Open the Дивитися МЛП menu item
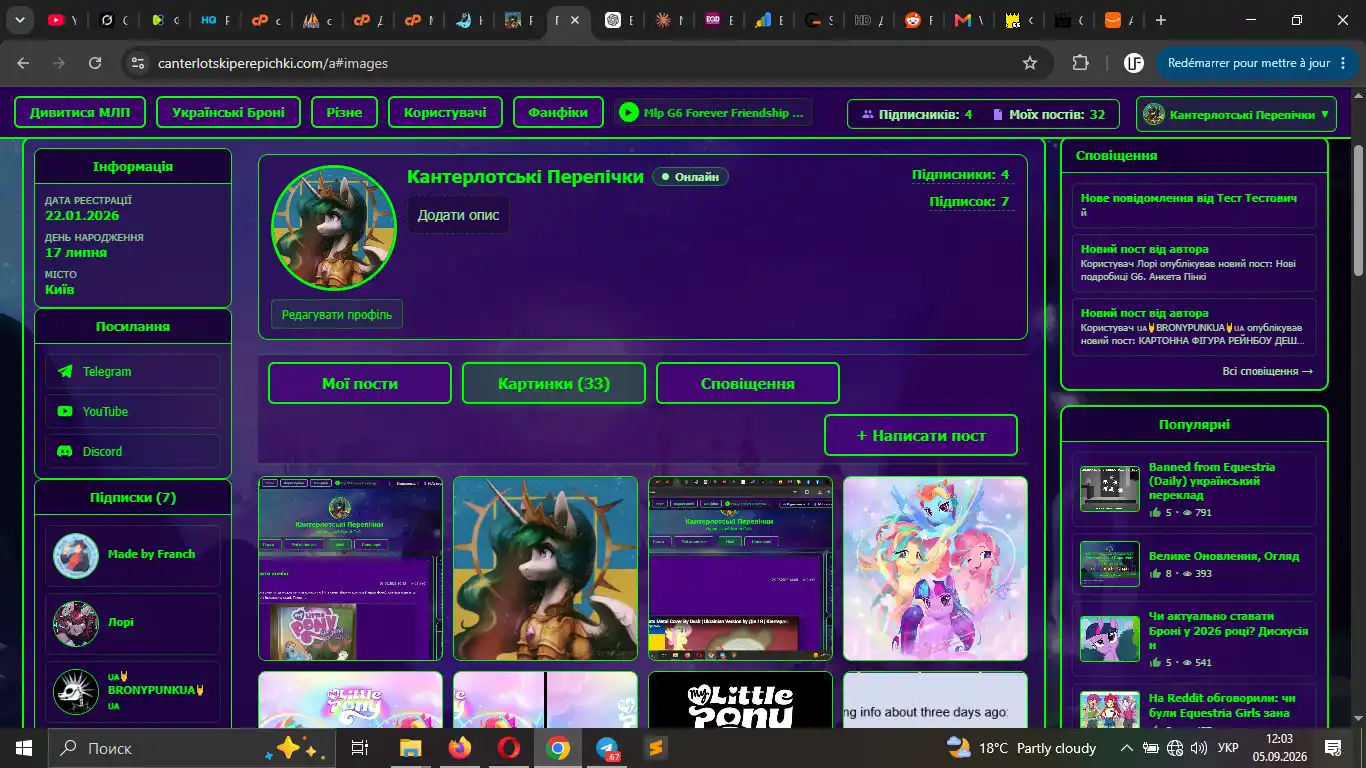The image size is (1366, 768). [79, 113]
